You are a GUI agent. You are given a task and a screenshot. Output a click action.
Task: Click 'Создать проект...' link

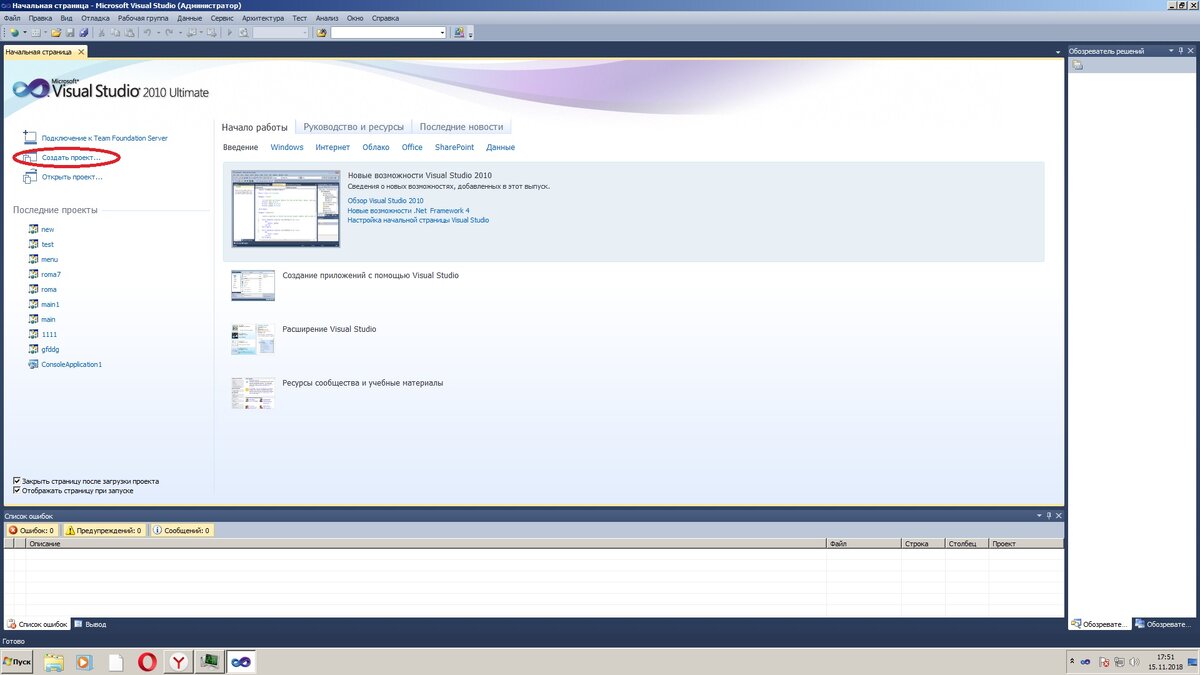point(71,158)
